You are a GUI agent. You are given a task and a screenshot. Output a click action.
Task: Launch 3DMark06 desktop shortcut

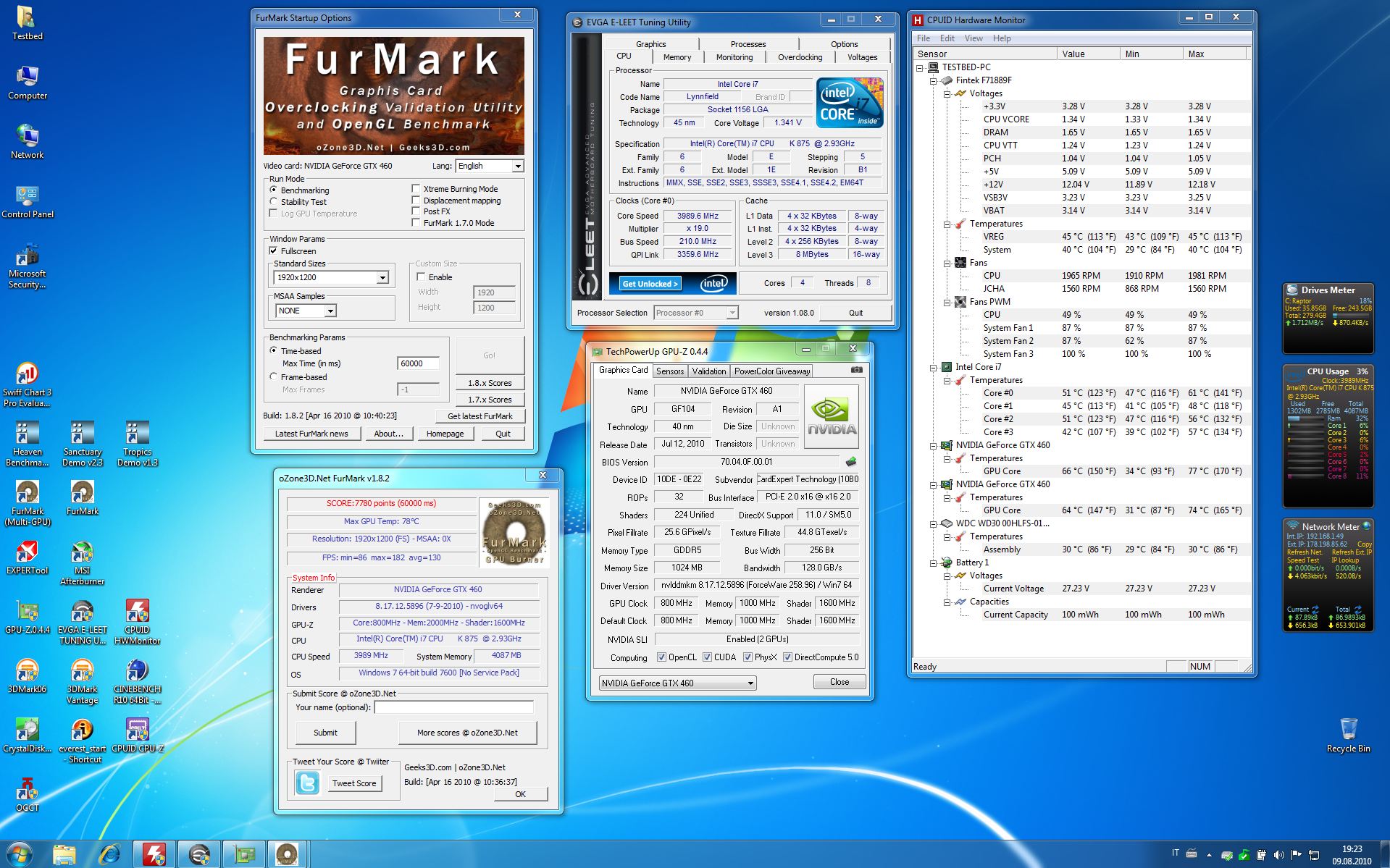tap(27, 675)
